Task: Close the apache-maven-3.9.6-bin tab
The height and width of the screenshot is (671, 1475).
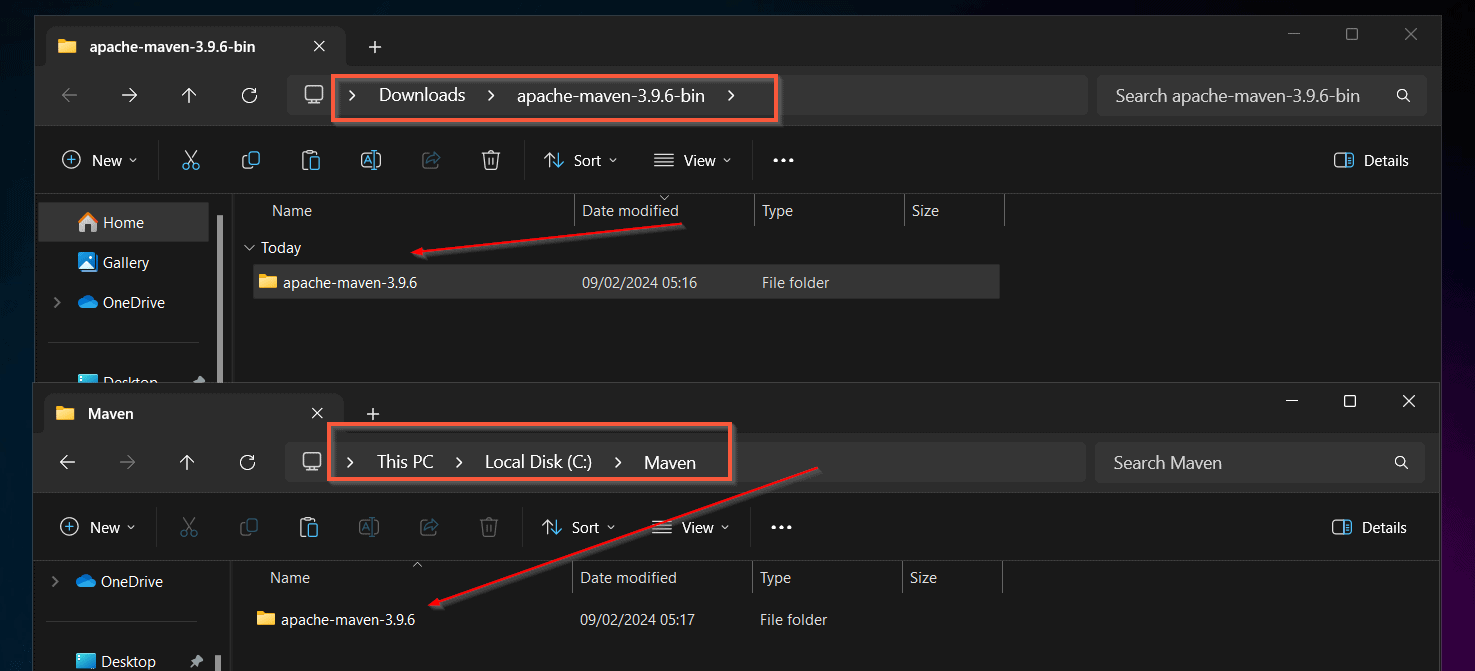Action: 319,46
